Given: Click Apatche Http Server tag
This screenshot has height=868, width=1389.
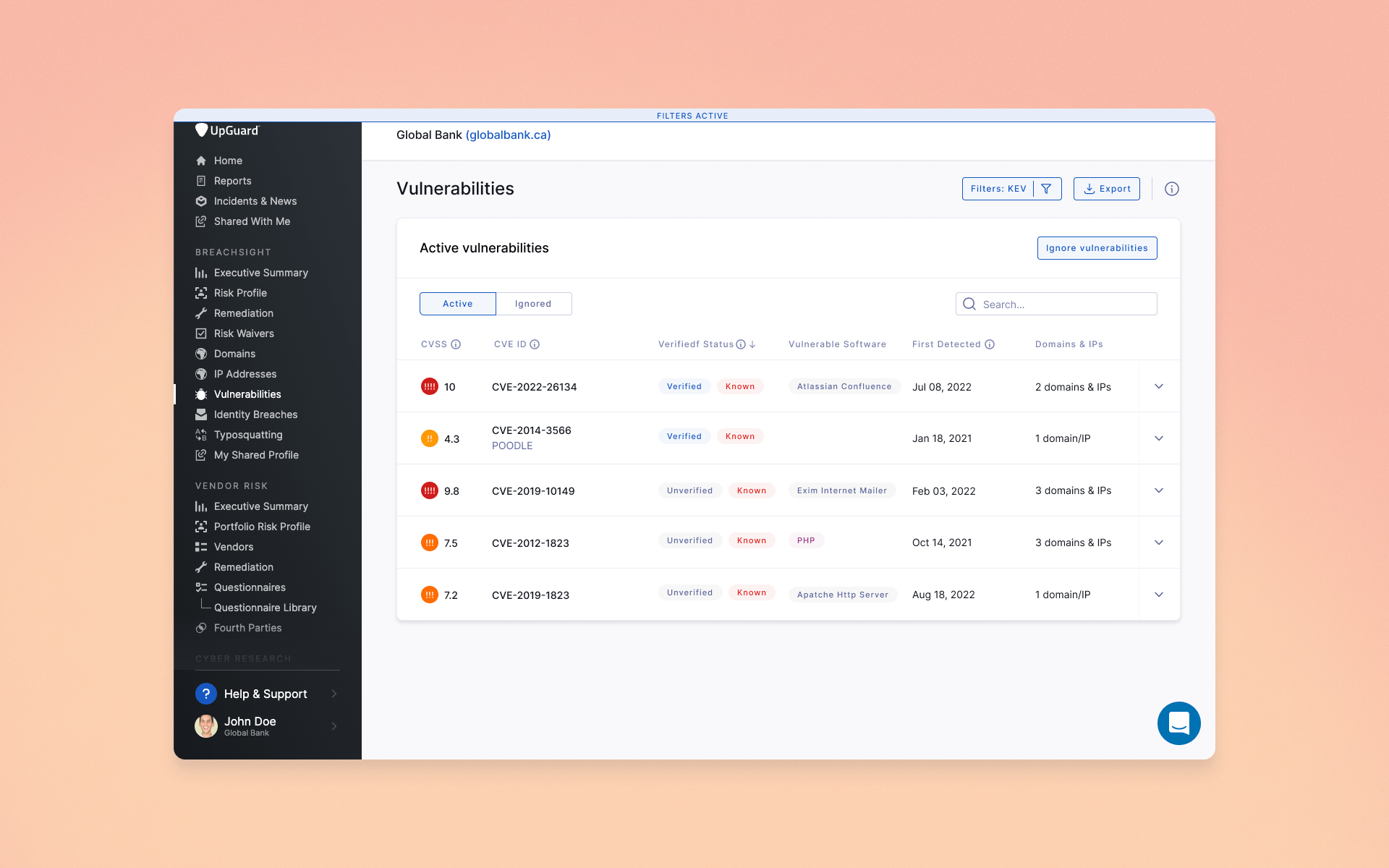Looking at the screenshot, I should [843, 595].
